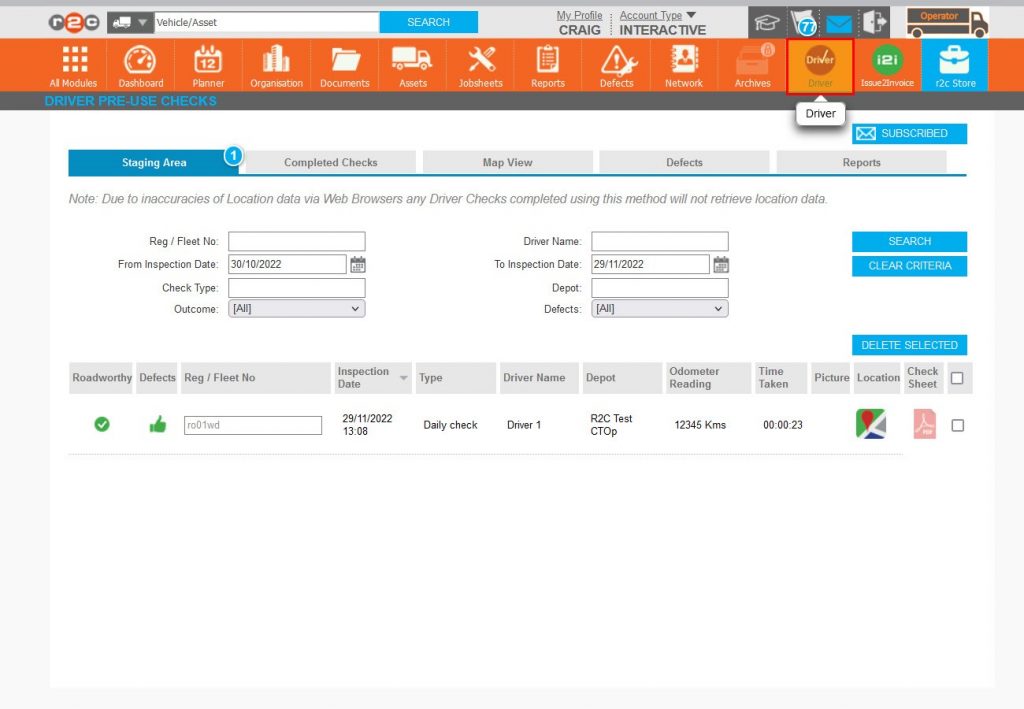
Task: Tick the checkbox for the Driver 1 row
Action: tap(958, 424)
